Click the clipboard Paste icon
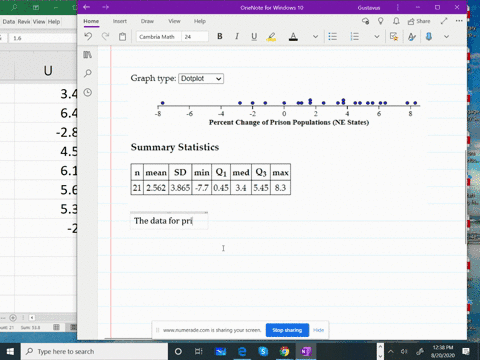480x360 pixels. (x=123, y=36)
